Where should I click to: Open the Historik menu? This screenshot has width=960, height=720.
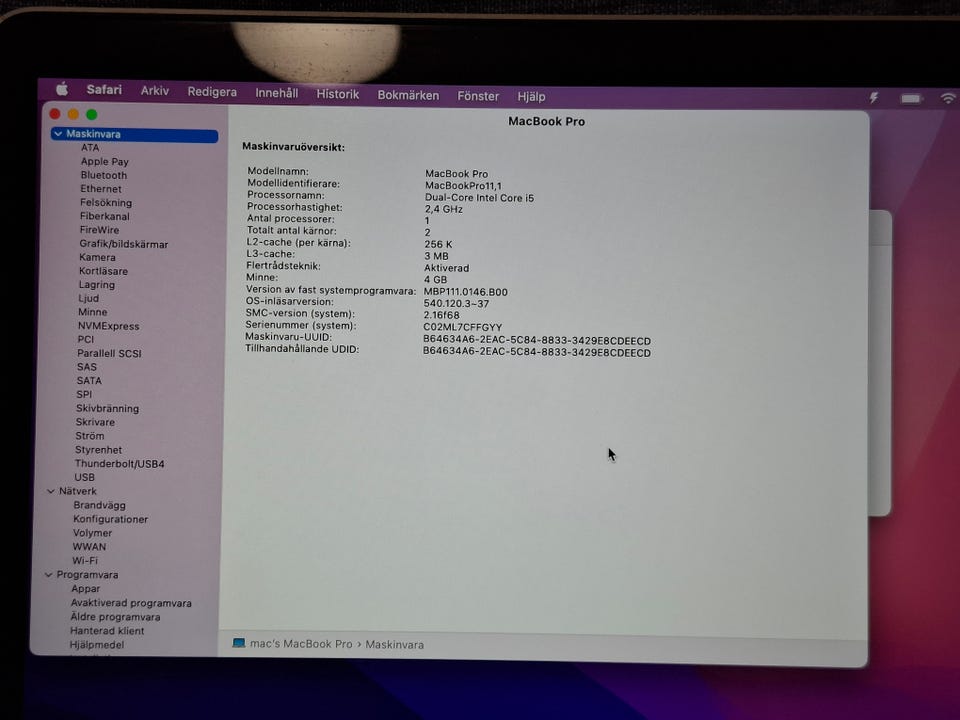click(x=337, y=94)
